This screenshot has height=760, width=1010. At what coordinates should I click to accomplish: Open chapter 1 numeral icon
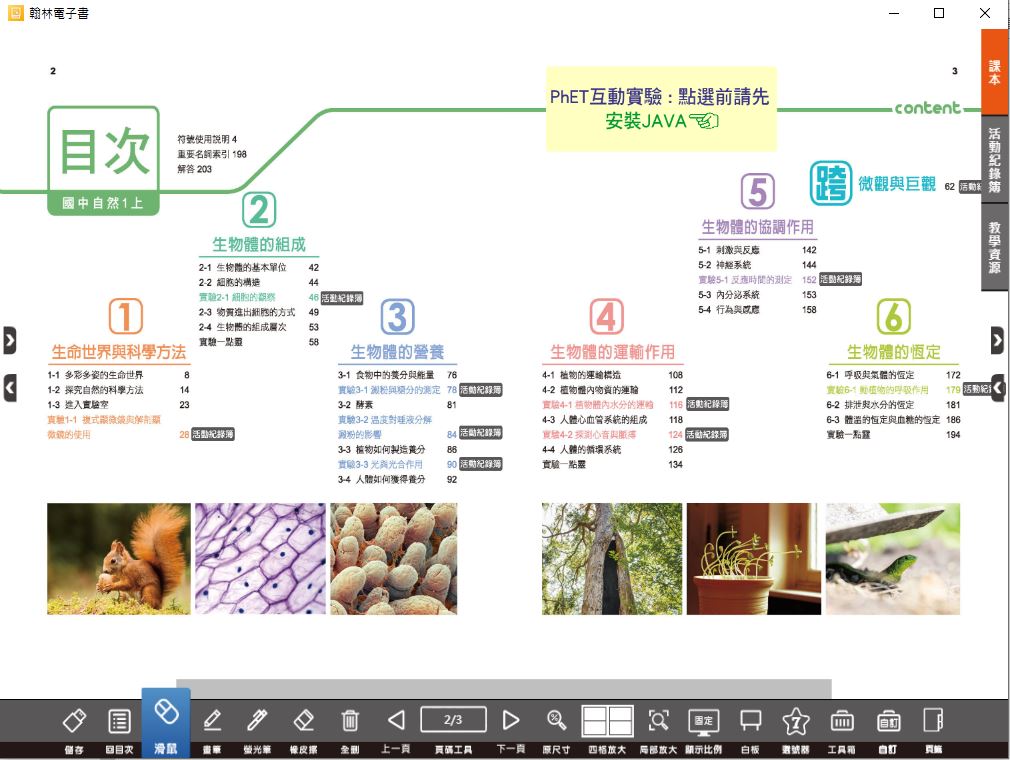click(126, 316)
